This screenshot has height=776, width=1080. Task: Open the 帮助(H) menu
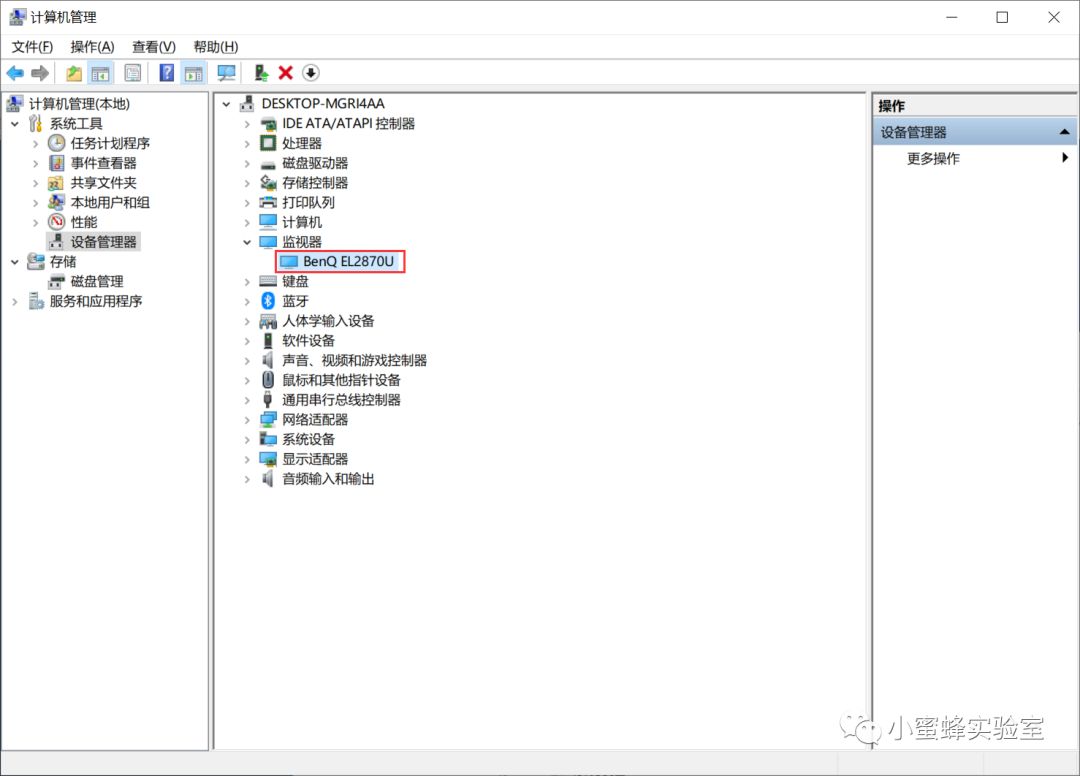(216, 47)
